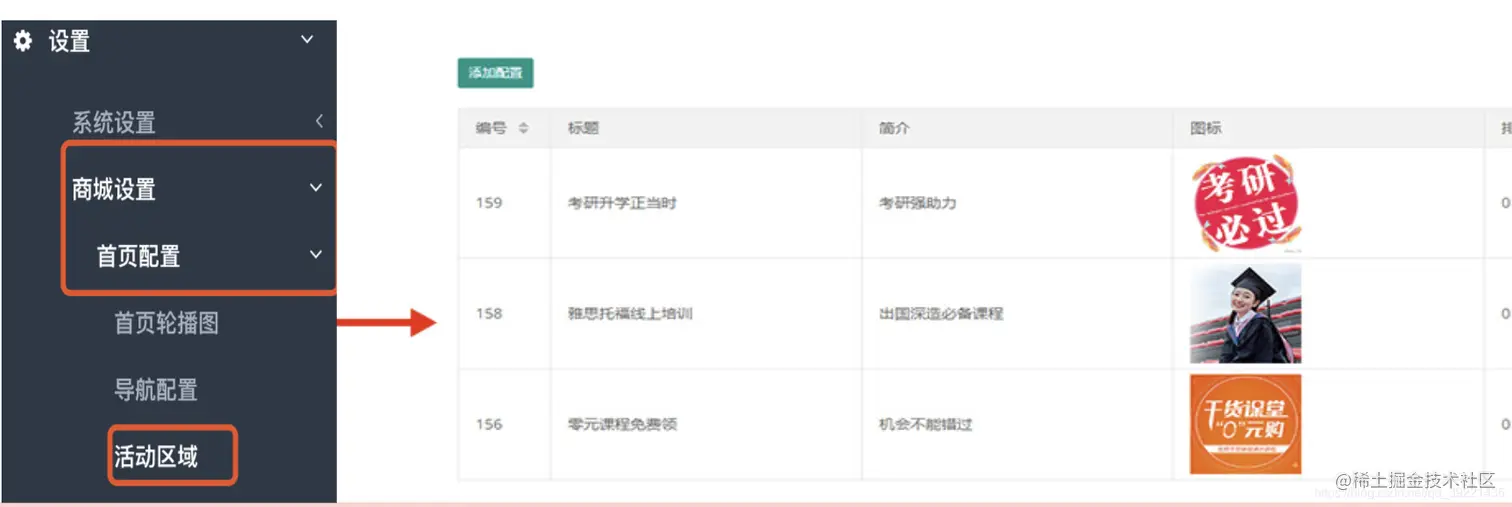The image size is (1512, 507).
Task: Click the description 机会不能错过
Action: pyautogui.click(x=925, y=424)
